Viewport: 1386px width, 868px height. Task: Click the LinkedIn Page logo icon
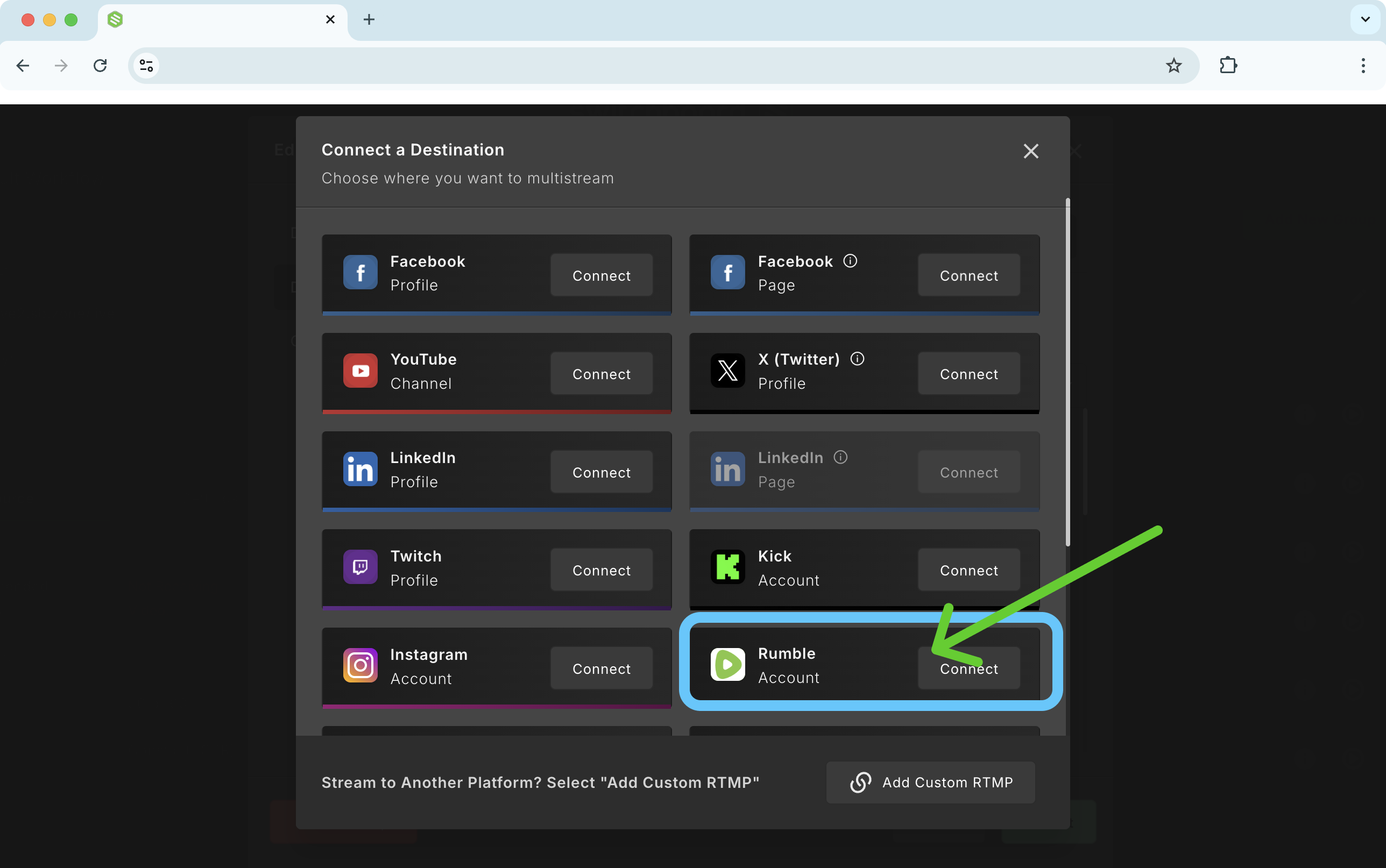727,469
